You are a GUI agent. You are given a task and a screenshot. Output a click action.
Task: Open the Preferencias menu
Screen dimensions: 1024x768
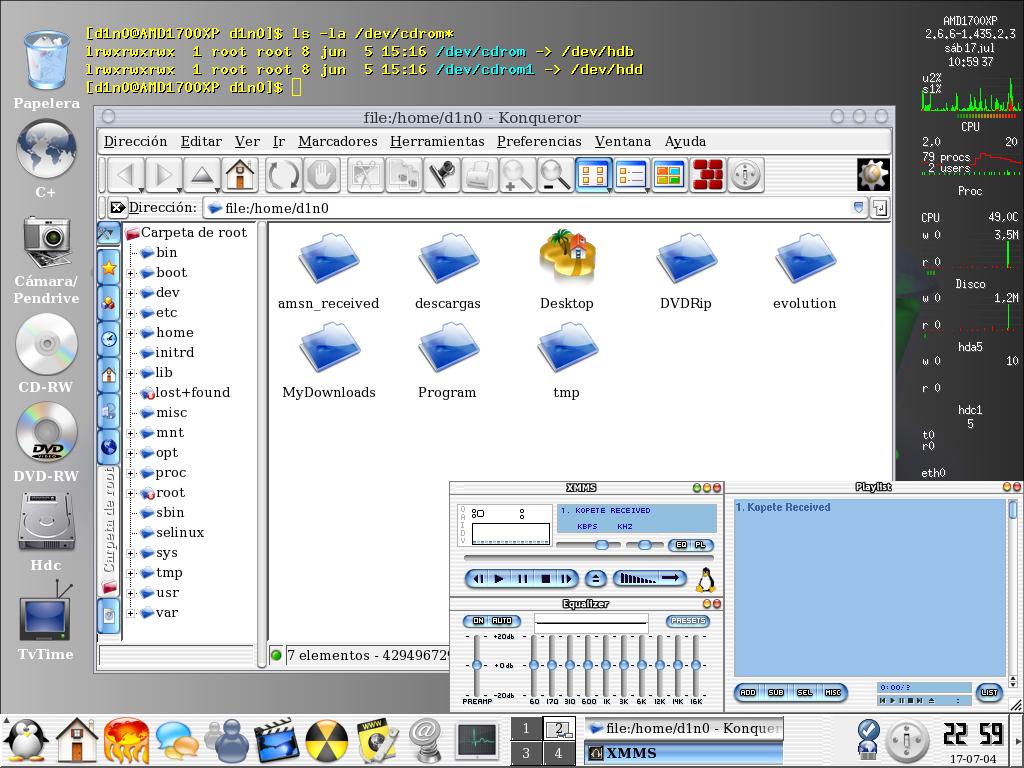tap(539, 142)
